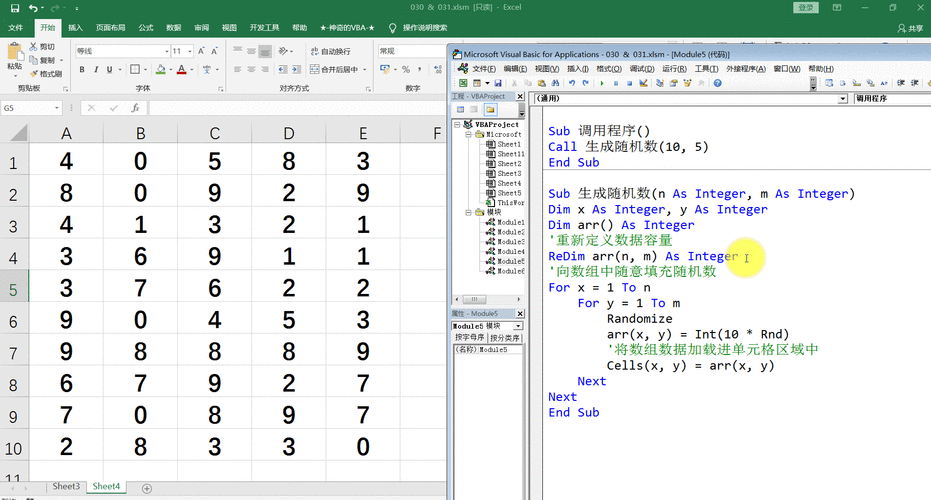Toggle Underline formatting in Excel ribbon

point(109,69)
